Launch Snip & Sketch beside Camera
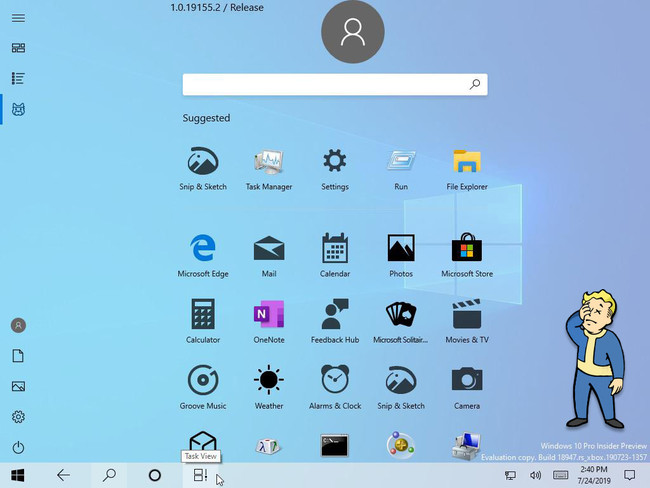The image size is (650, 488). [401, 387]
